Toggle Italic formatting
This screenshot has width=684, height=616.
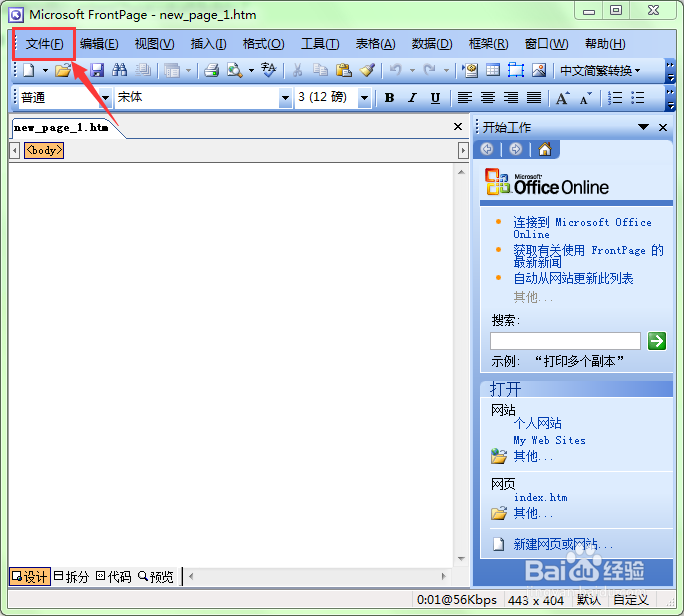(x=412, y=97)
